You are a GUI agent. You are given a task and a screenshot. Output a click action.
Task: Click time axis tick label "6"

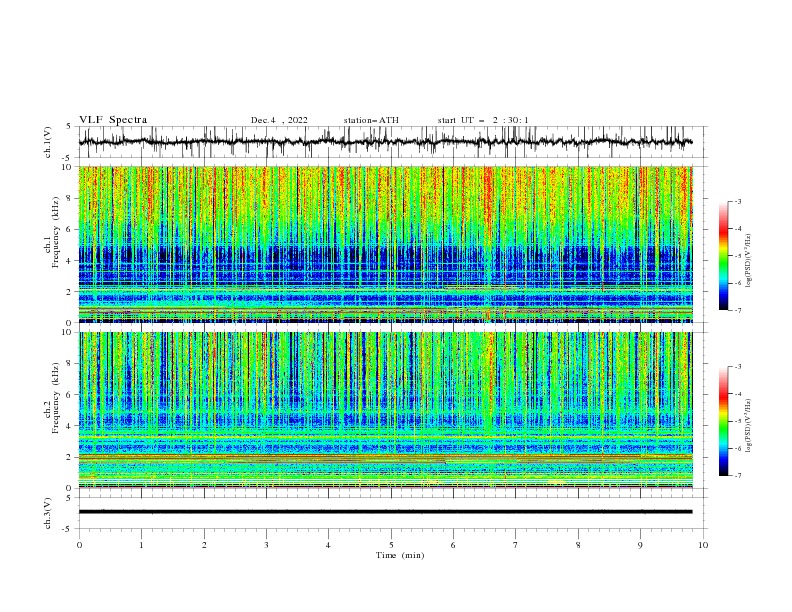(453, 545)
